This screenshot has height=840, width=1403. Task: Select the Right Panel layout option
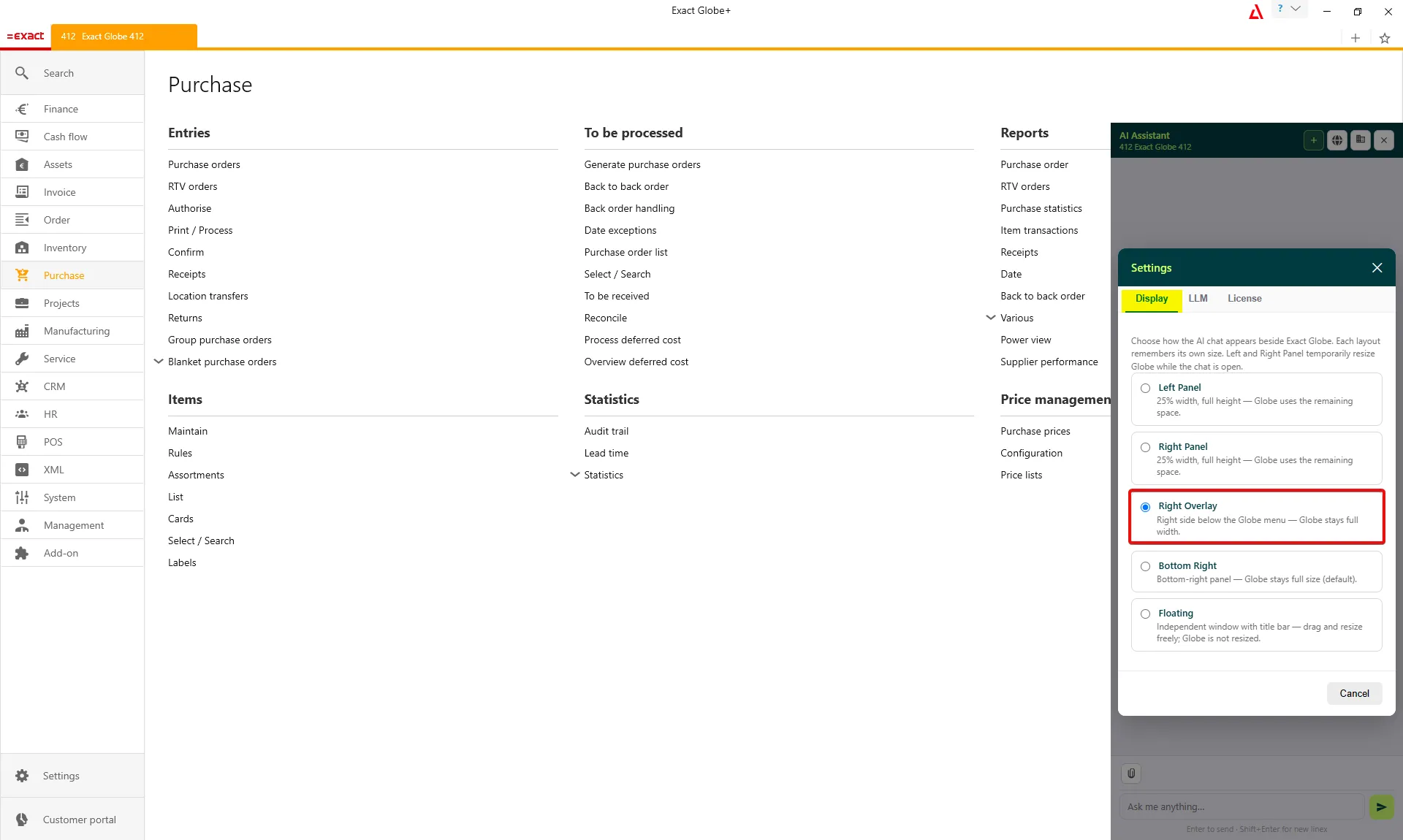tap(1256, 459)
